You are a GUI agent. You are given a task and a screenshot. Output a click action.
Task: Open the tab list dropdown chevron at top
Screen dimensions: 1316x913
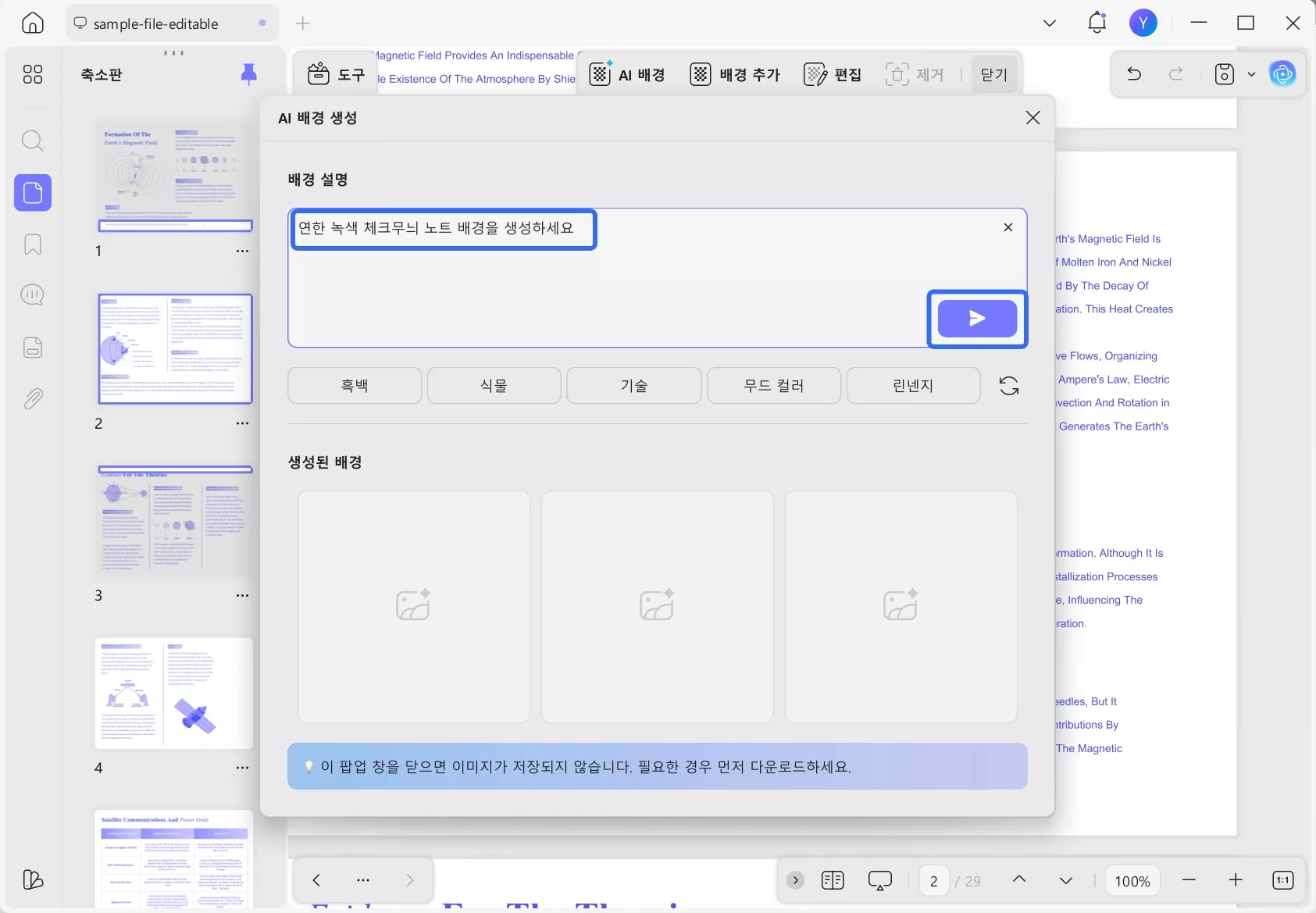(1049, 23)
